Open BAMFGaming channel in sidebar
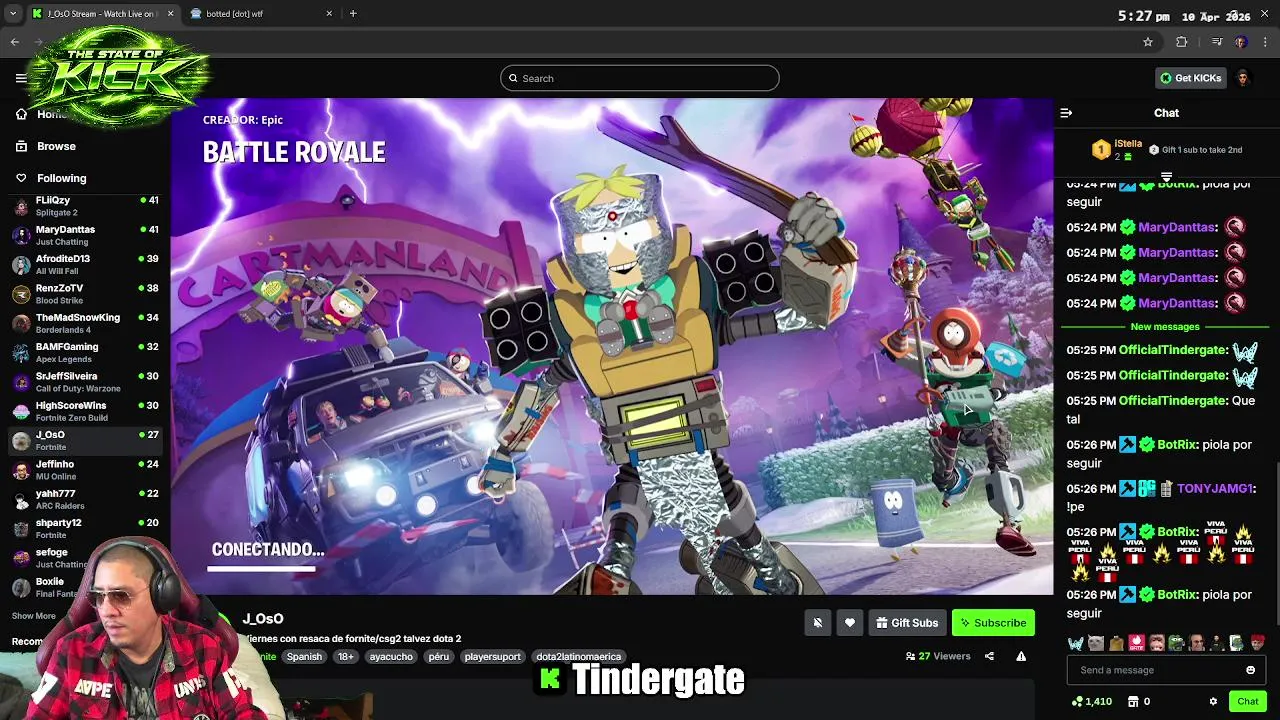Viewport: 1280px width, 720px height. click(85, 353)
